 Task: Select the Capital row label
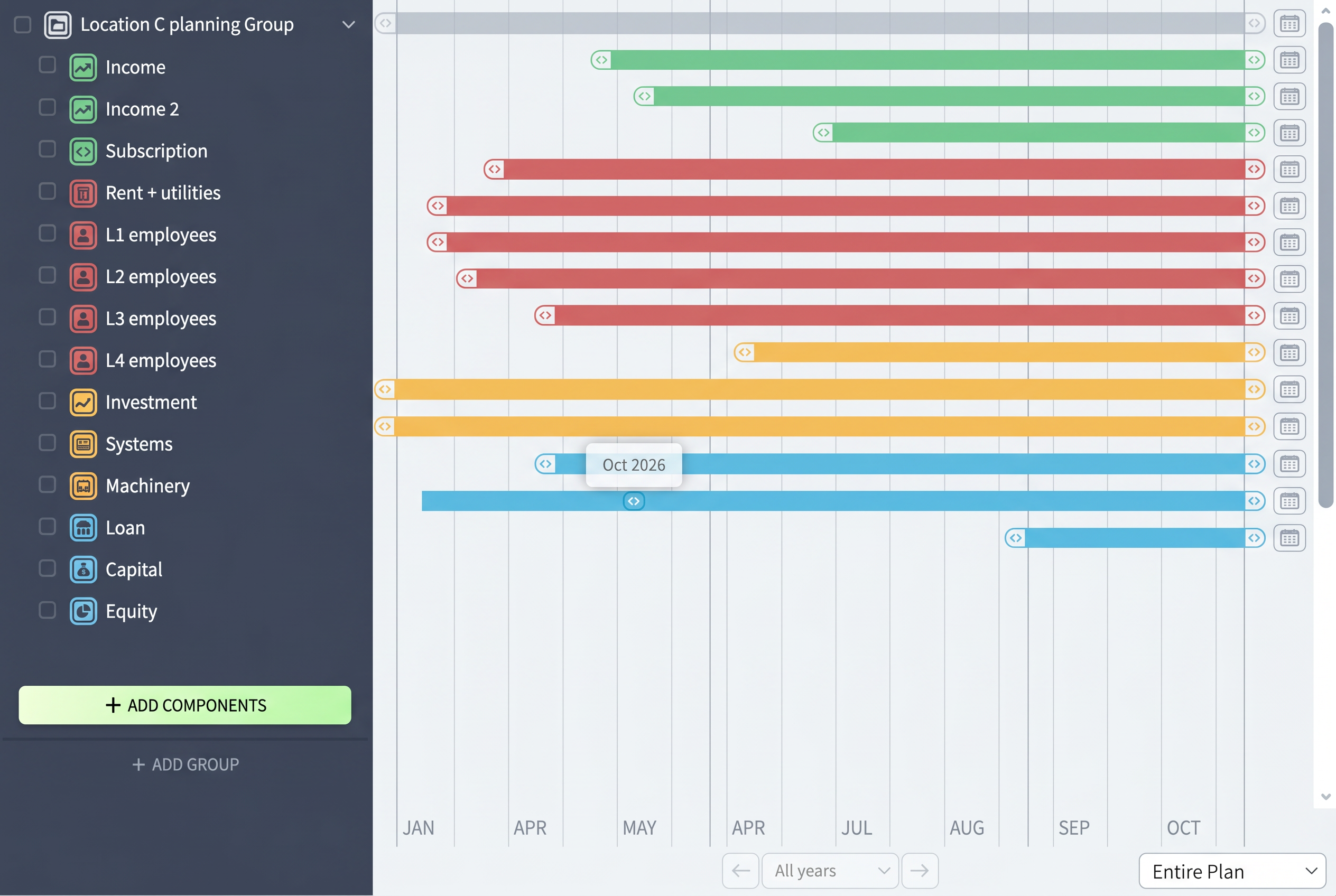click(x=134, y=570)
